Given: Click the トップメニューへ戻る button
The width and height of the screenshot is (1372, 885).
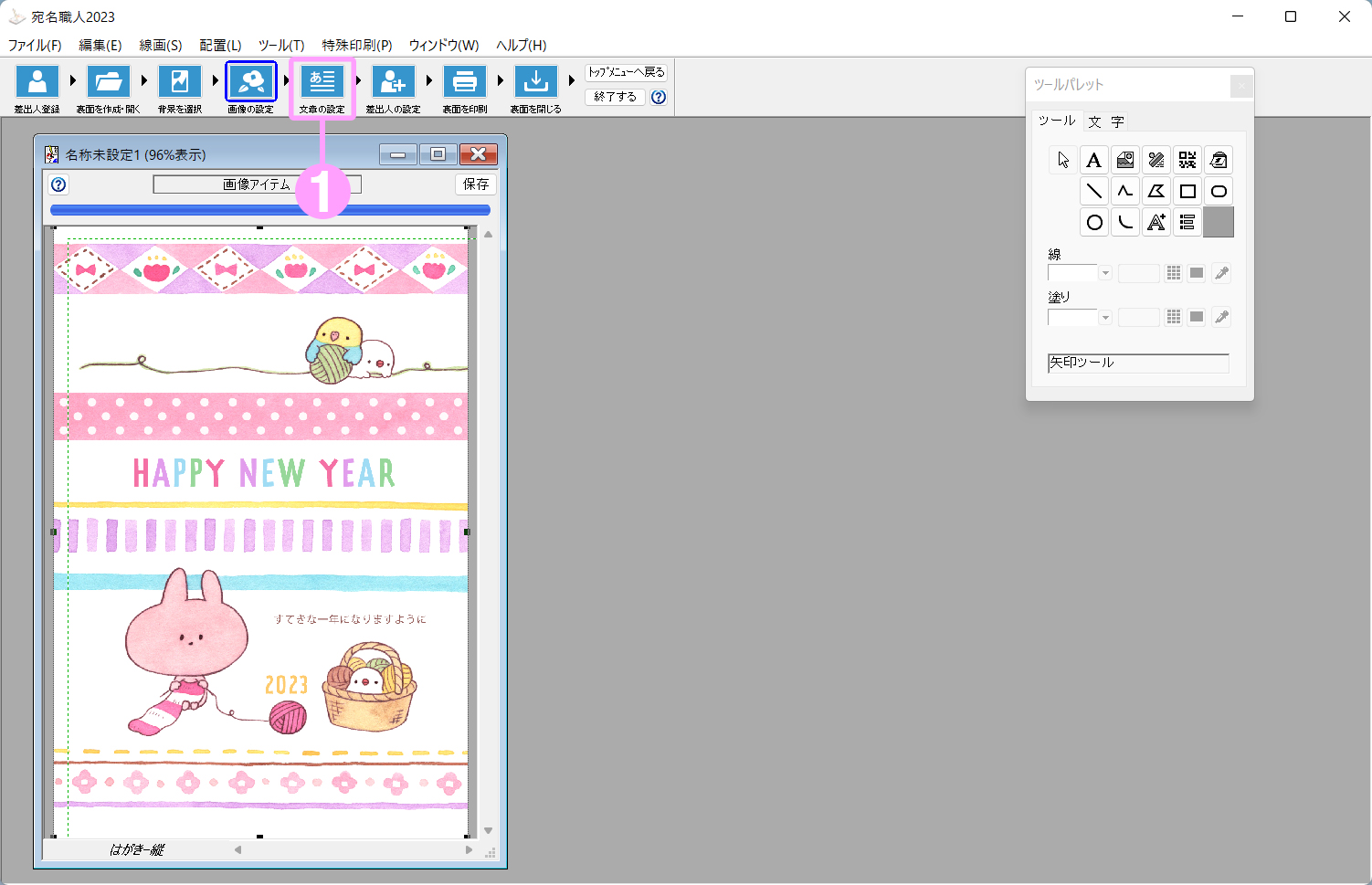Looking at the screenshot, I should pyautogui.click(x=626, y=72).
